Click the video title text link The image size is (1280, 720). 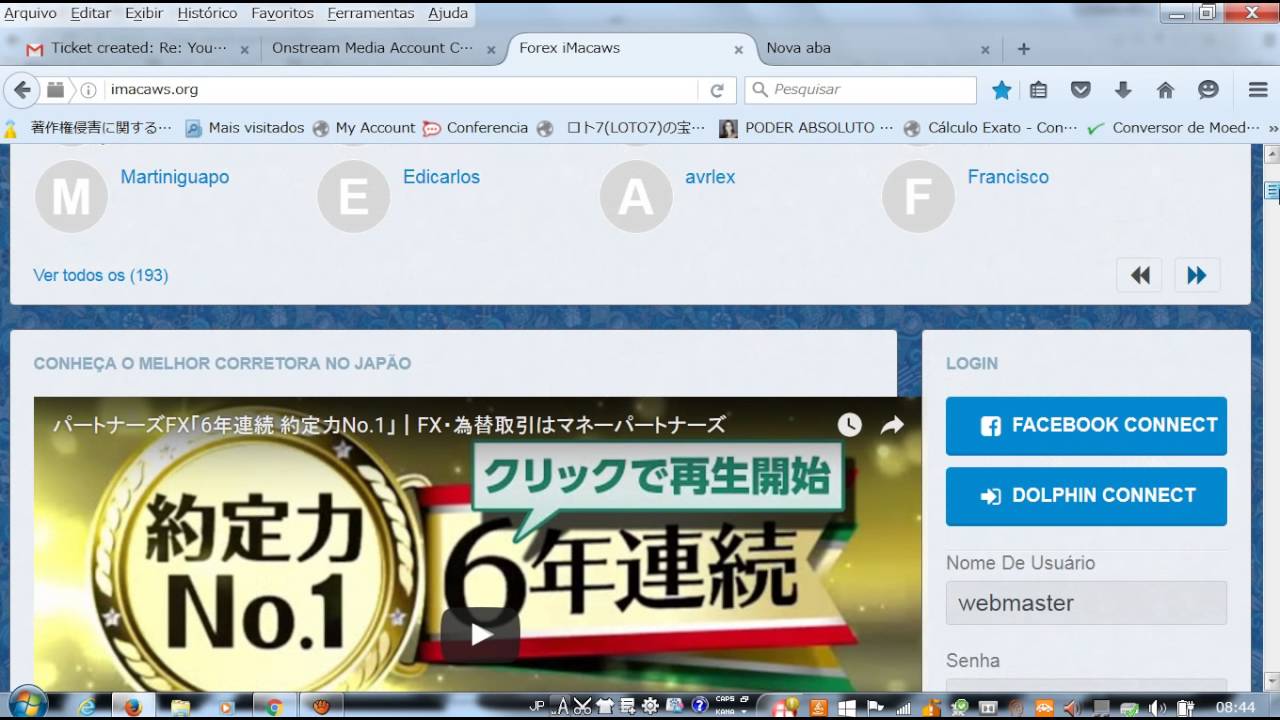pos(389,425)
